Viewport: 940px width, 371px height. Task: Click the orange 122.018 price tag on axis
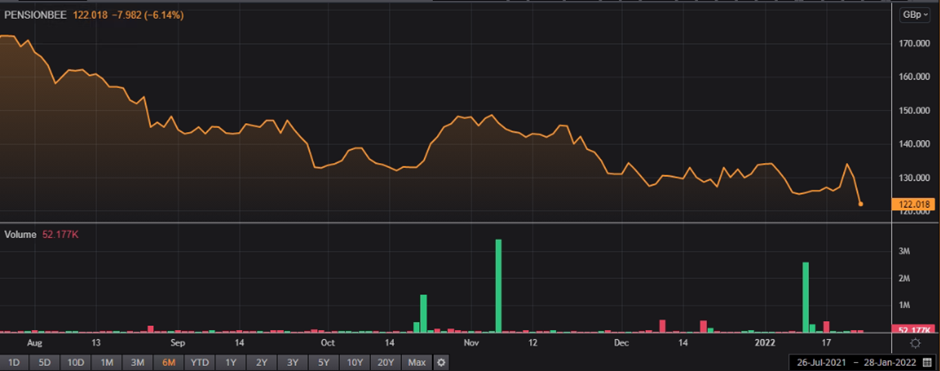pos(913,204)
